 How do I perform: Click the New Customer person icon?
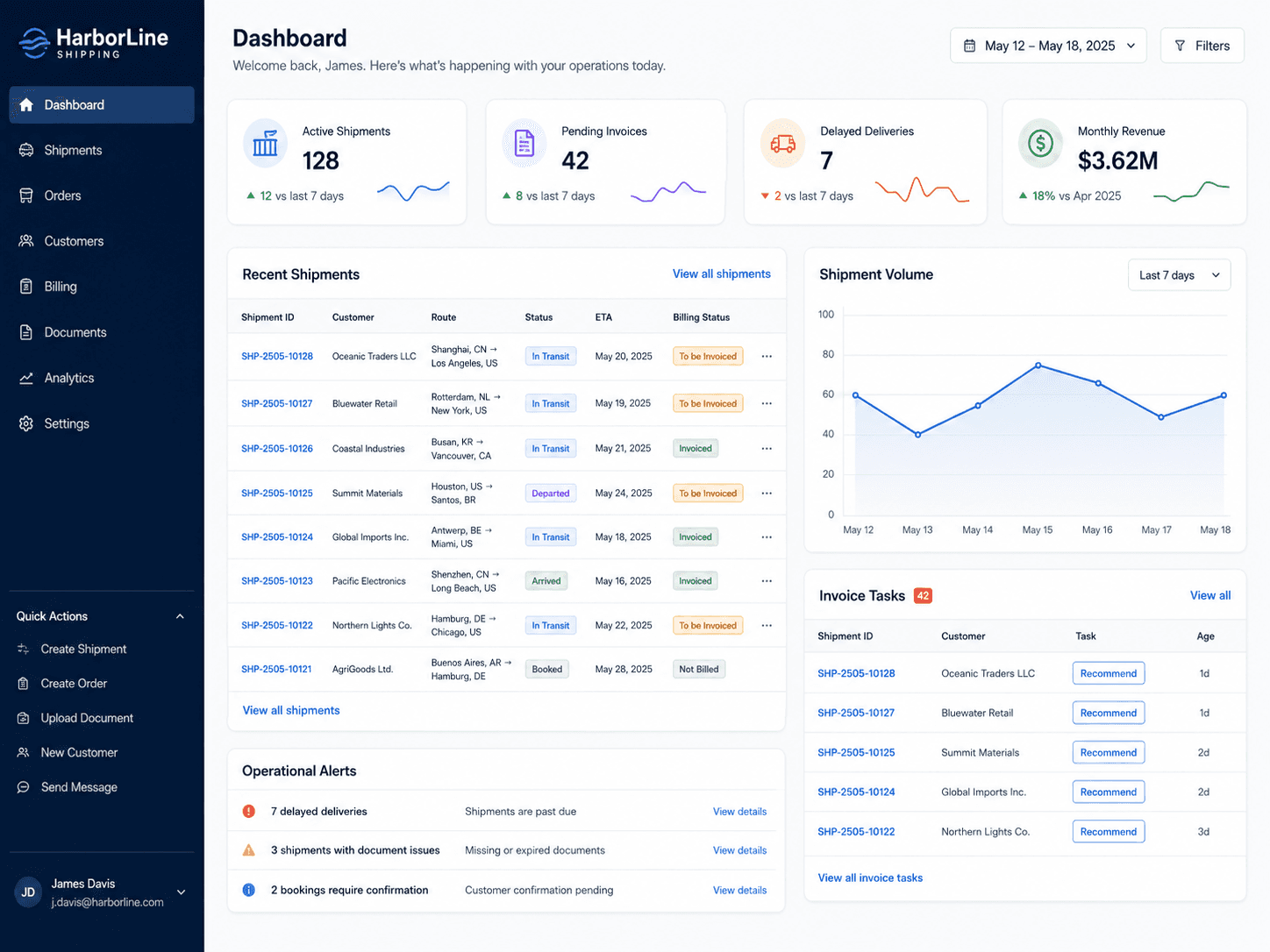[x=24, y=753]
